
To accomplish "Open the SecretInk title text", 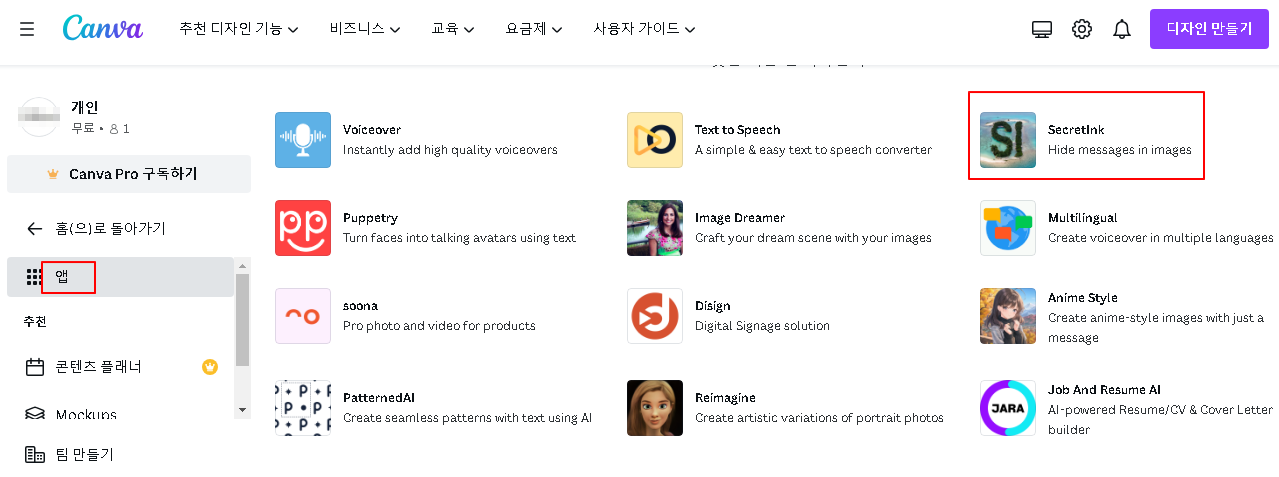I will pyautogui.click(x=1076, y=130).
